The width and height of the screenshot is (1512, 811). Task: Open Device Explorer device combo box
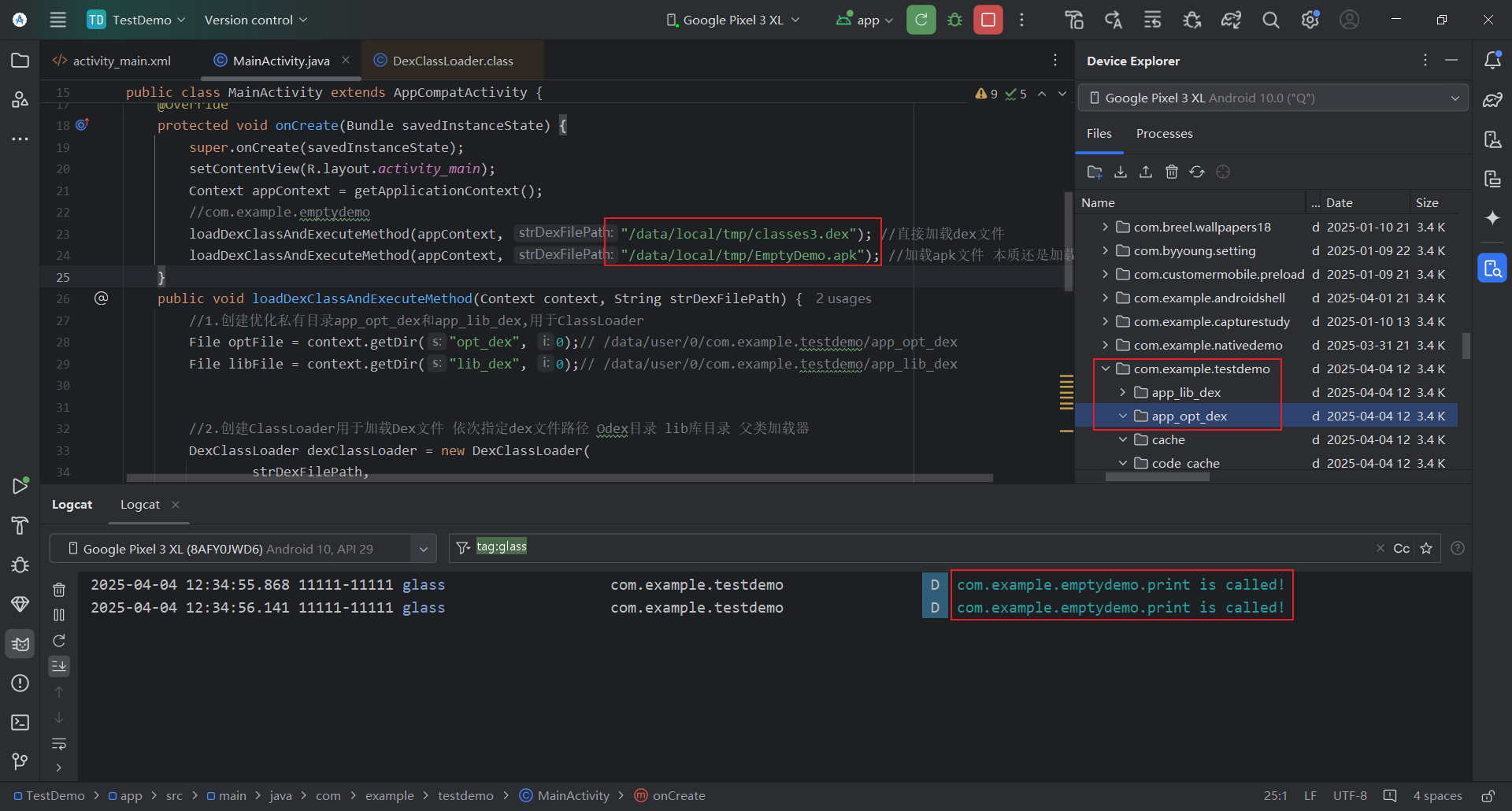click(1273, 98)
